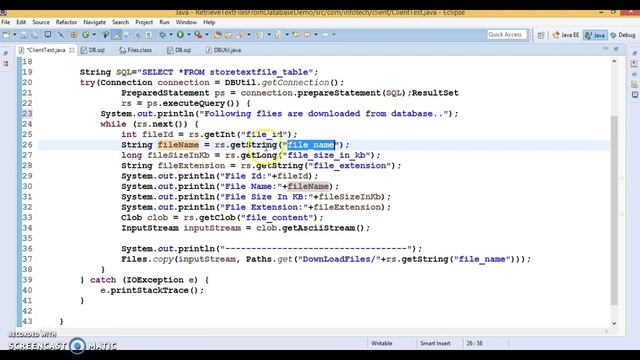
Task: Open the Window menu
Action: point(186,22)
